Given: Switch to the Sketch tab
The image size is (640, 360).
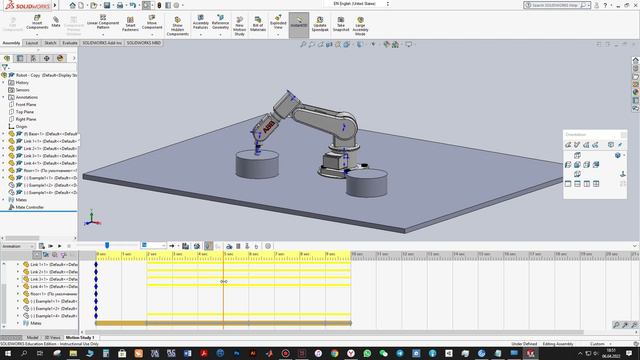Looking at the screenshot, I should click(x=50, y=43).
